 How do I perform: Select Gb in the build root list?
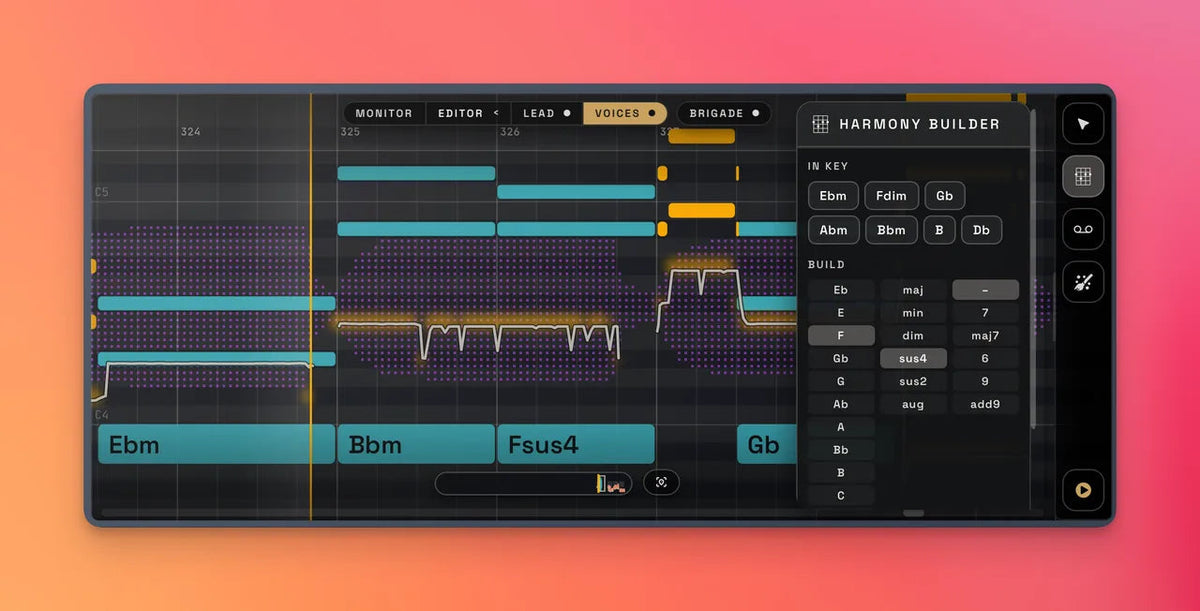(841, 359)
